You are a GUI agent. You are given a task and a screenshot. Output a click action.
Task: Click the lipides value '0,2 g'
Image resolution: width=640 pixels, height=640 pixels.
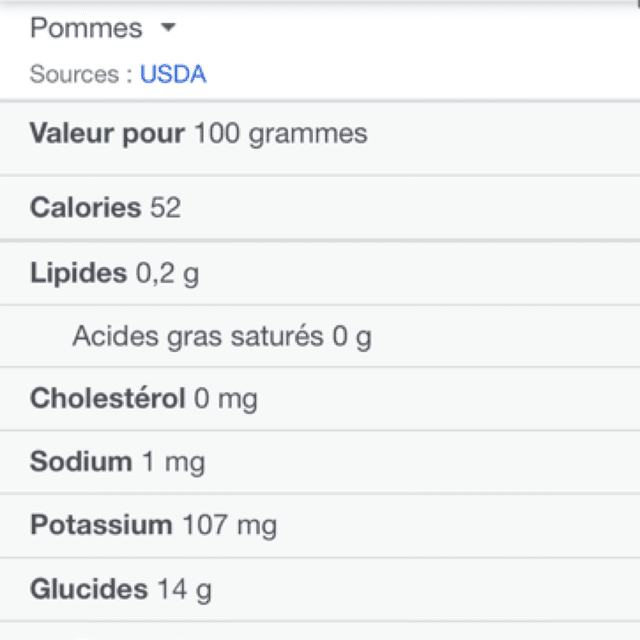[x=167, y=272]
